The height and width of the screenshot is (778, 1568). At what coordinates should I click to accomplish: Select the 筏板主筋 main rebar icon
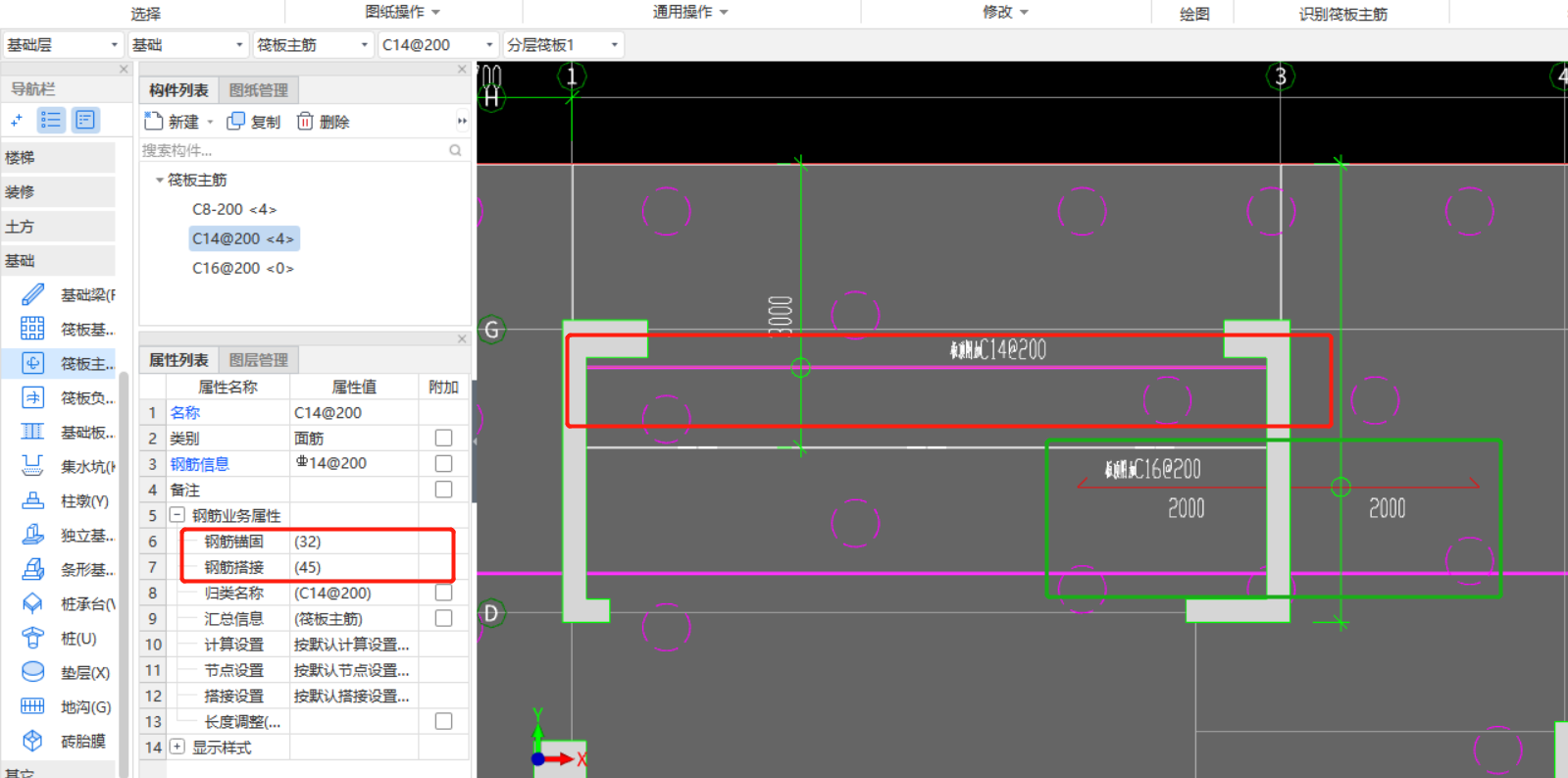32,363
